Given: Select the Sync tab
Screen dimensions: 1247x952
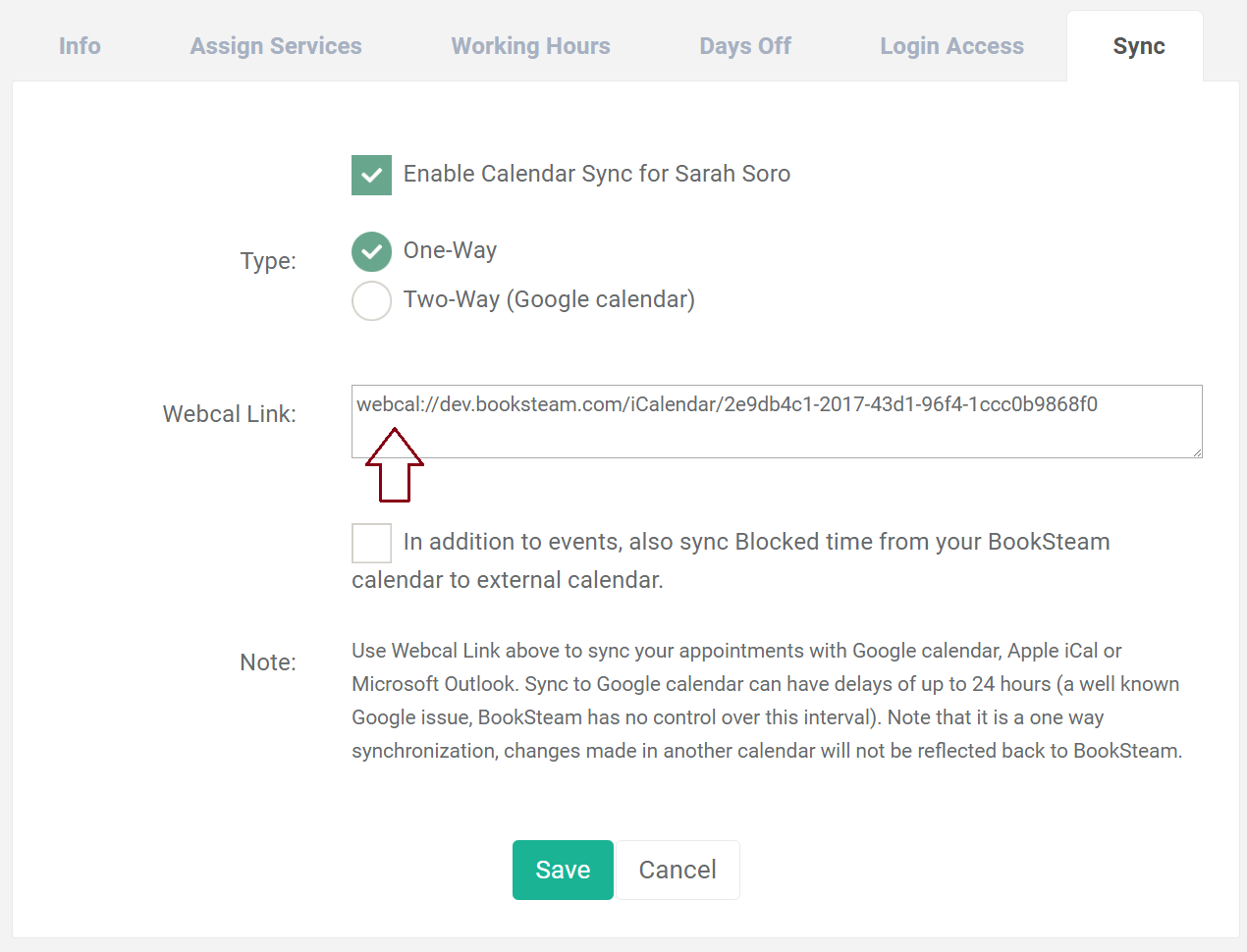Looking at the screenshot, I should click(1139, 46).
